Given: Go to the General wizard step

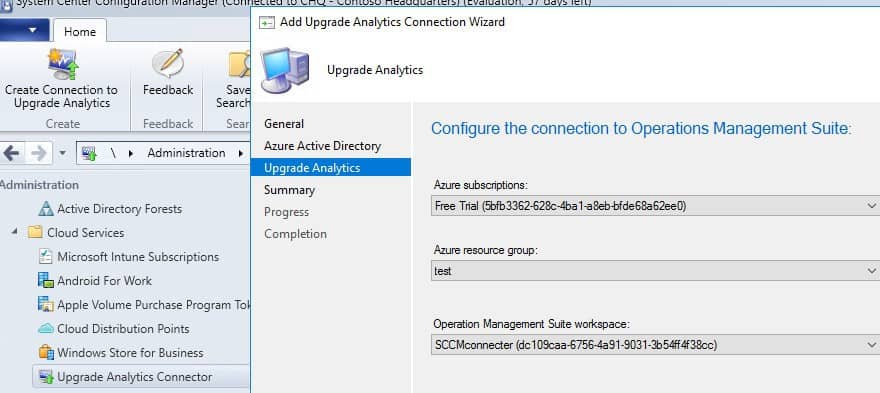Looking at the screenshot, I should pos(284,124).
